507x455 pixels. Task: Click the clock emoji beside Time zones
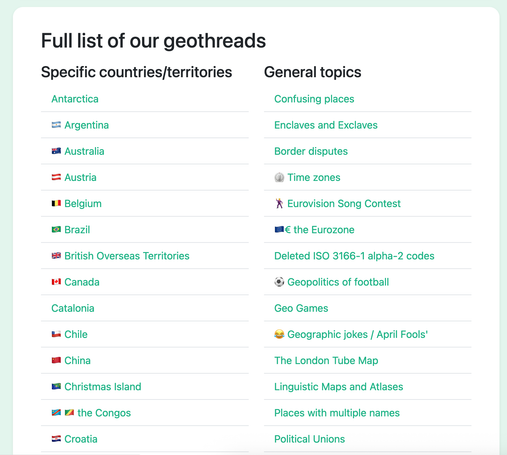[279, 177]
